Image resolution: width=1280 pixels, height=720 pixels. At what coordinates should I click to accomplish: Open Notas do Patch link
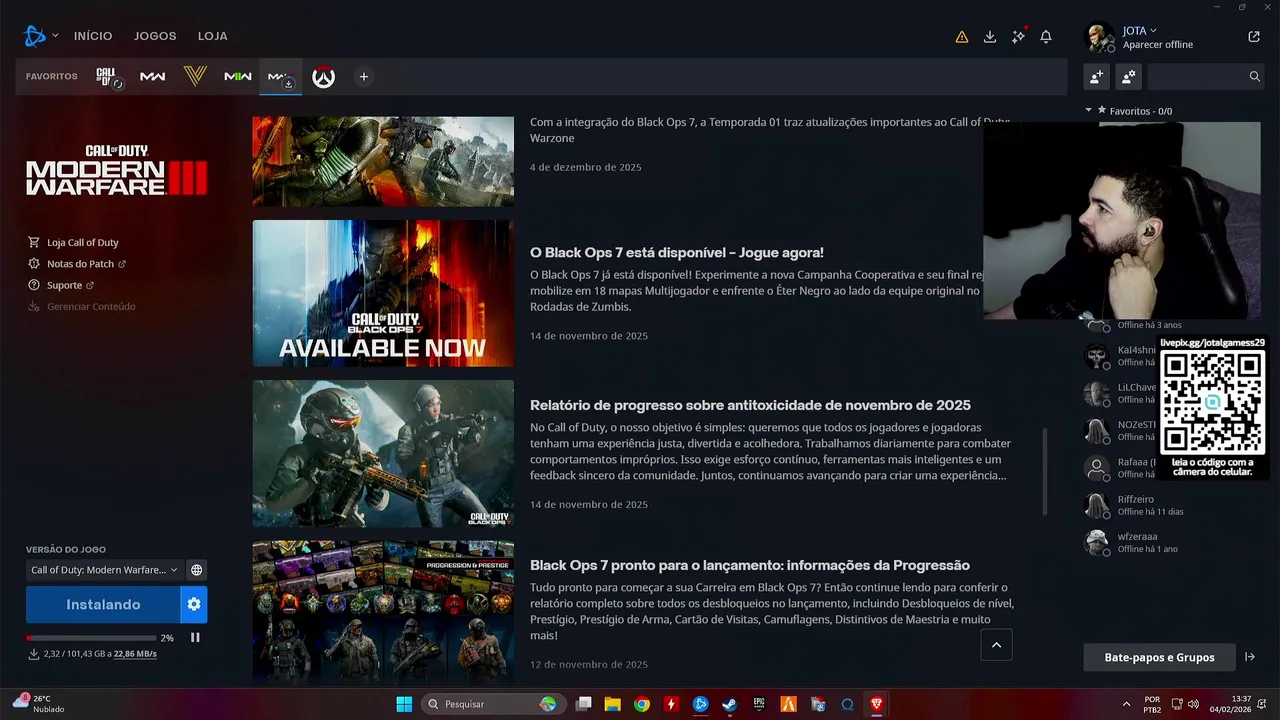pyautogui.click(x=79, y=264)
